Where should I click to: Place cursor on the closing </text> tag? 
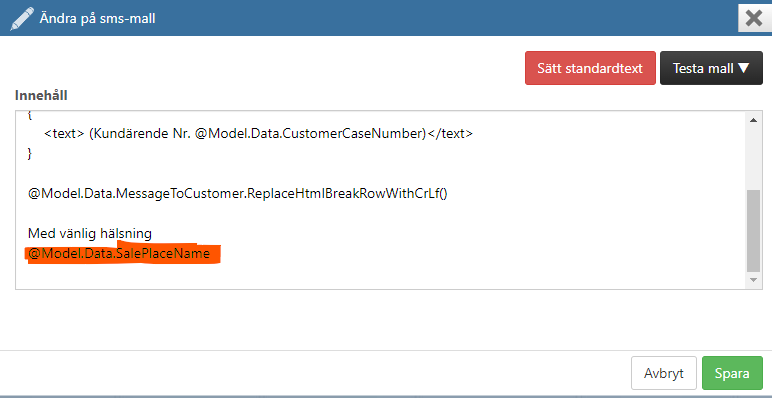pyautogui.click(x=450, y=133)
